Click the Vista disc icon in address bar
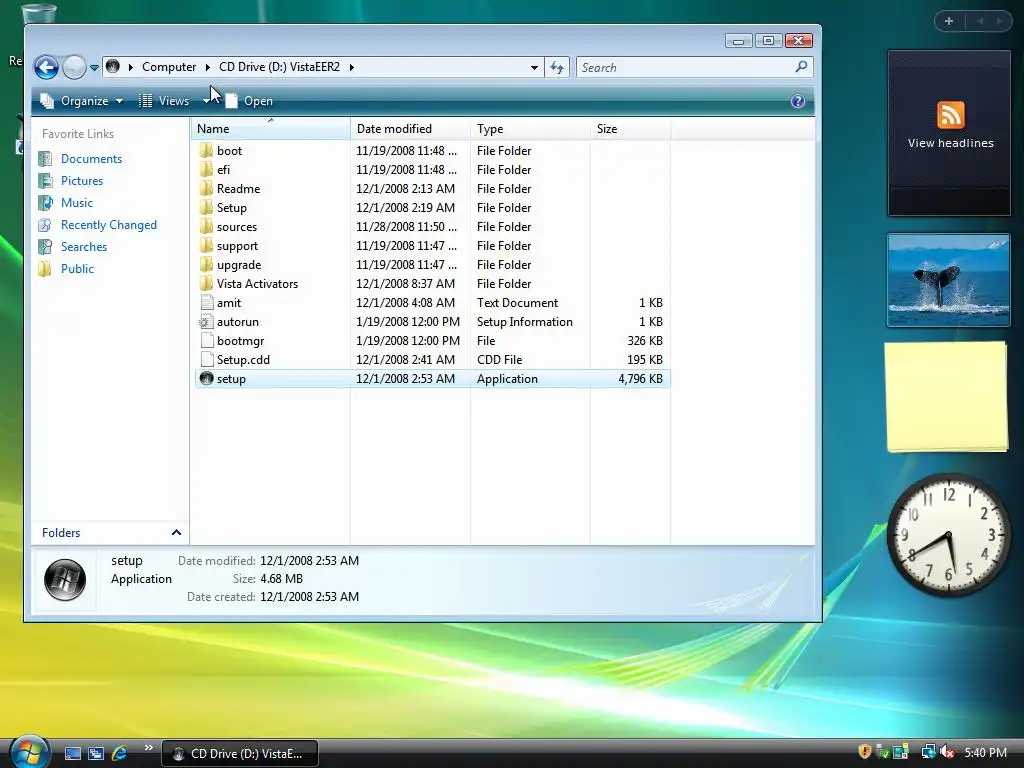Viewport: 1024px width, 768px height. coord(112,67)
